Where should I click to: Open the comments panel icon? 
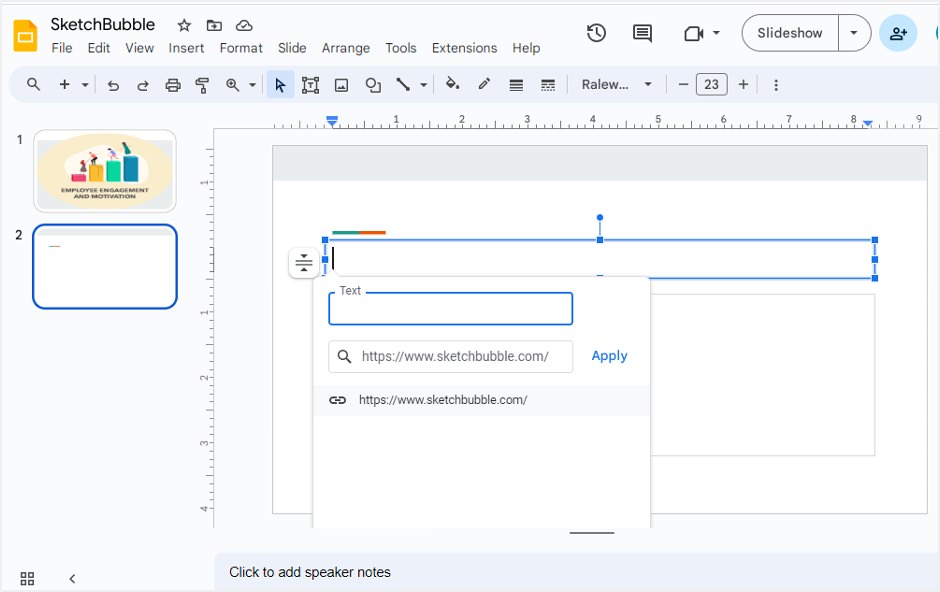pyautogui.click(x=642, y=33)
